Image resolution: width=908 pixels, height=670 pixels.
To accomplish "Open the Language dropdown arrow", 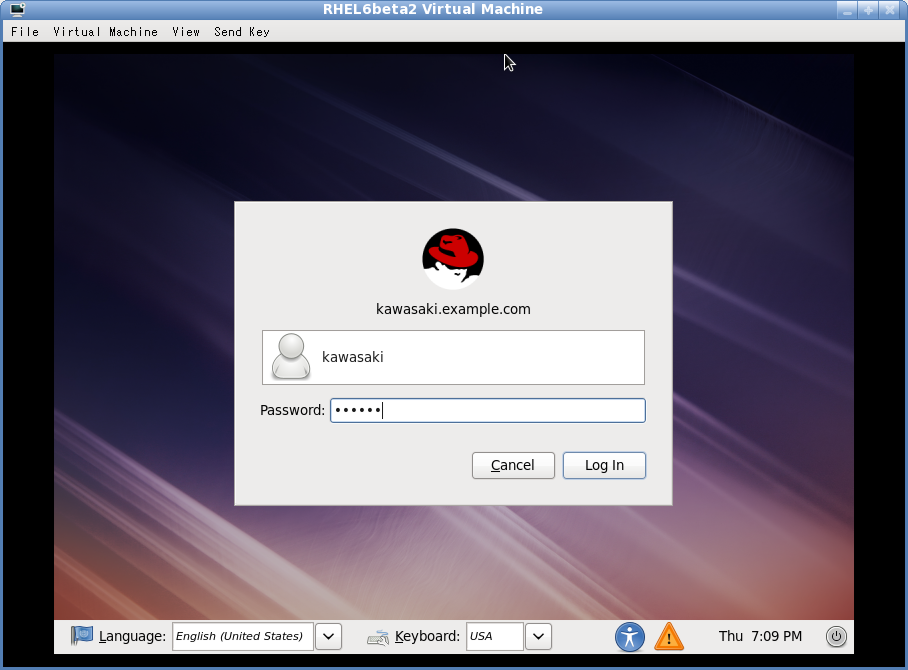I will 328,636.
